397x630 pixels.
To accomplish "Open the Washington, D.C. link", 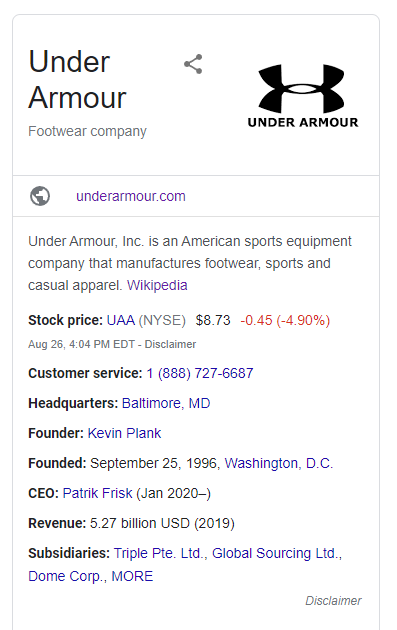I will (279, 463).
